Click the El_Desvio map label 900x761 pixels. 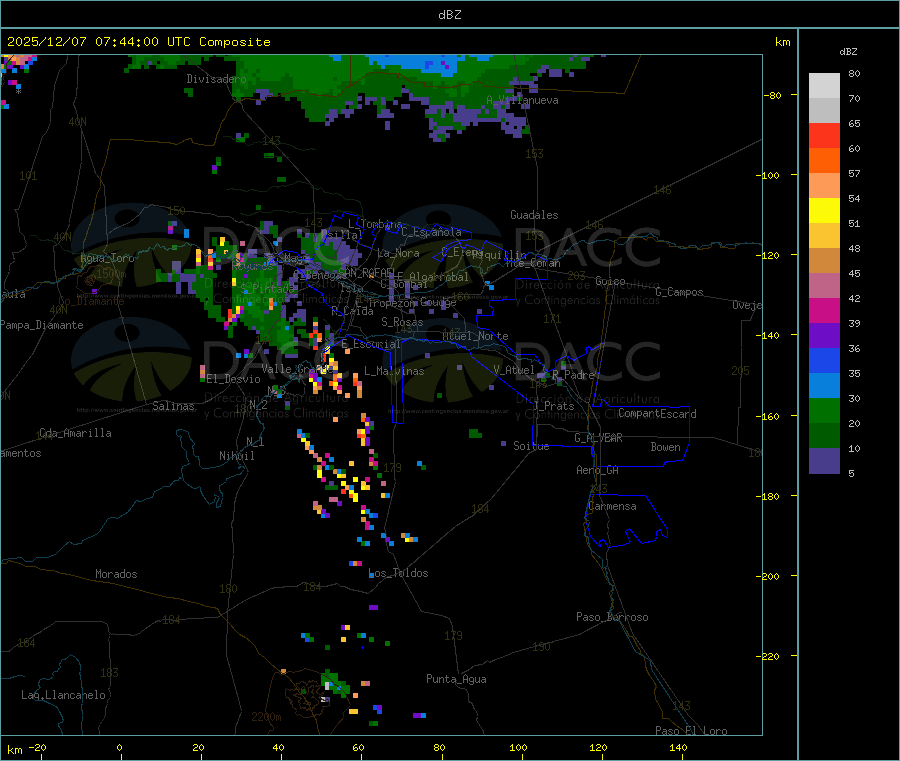pyautogui.click(x=233, y=379)
